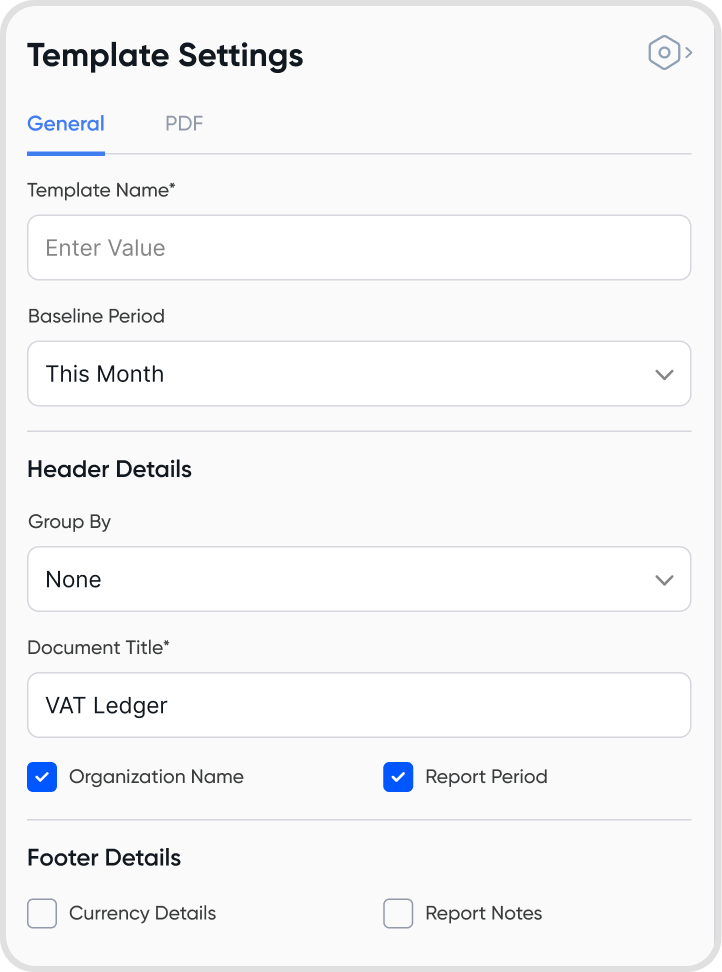
Task: Enable the Currency Details checkbox
Action: click(42, 913)
